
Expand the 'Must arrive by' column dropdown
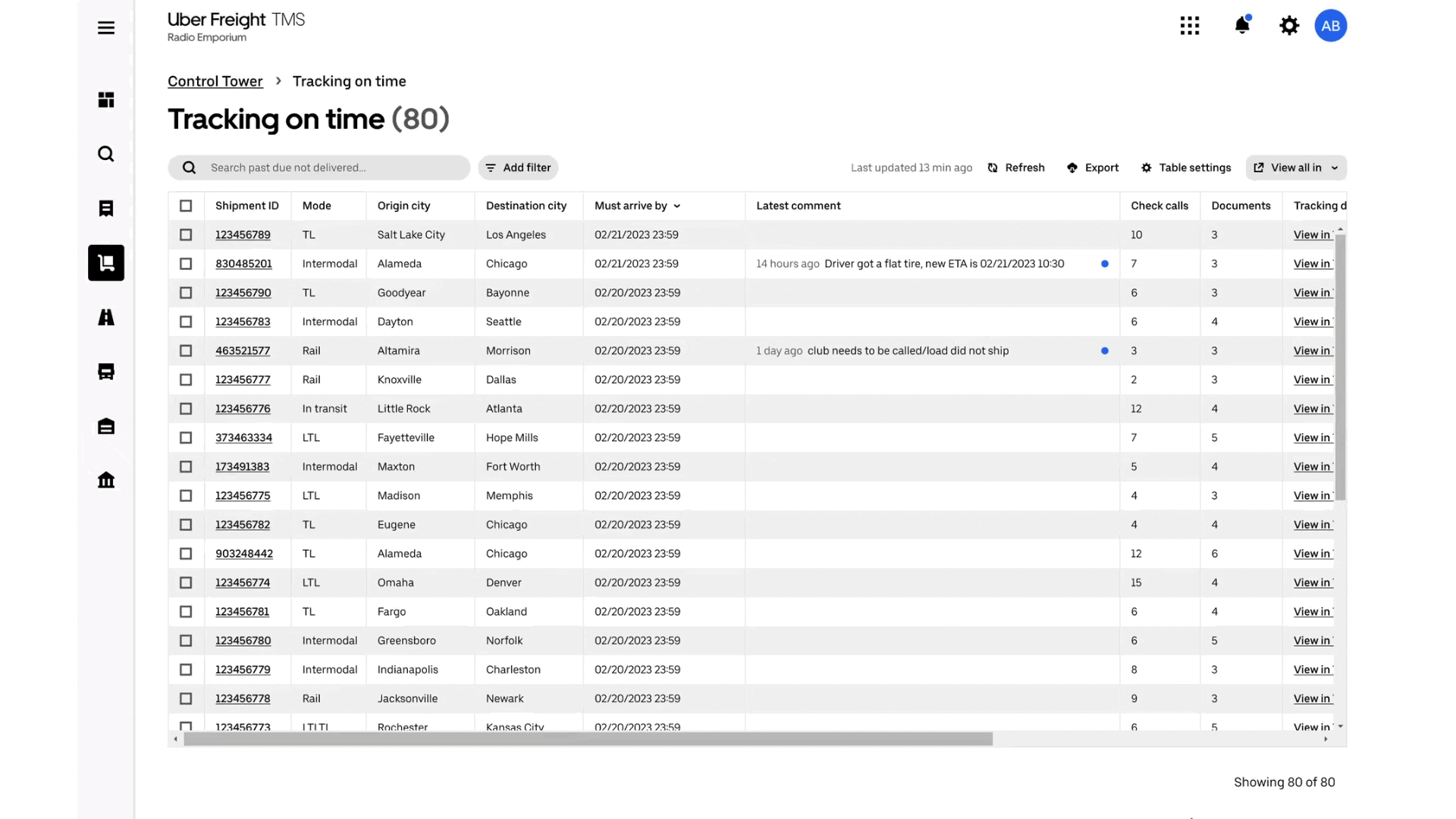(677, 206)
